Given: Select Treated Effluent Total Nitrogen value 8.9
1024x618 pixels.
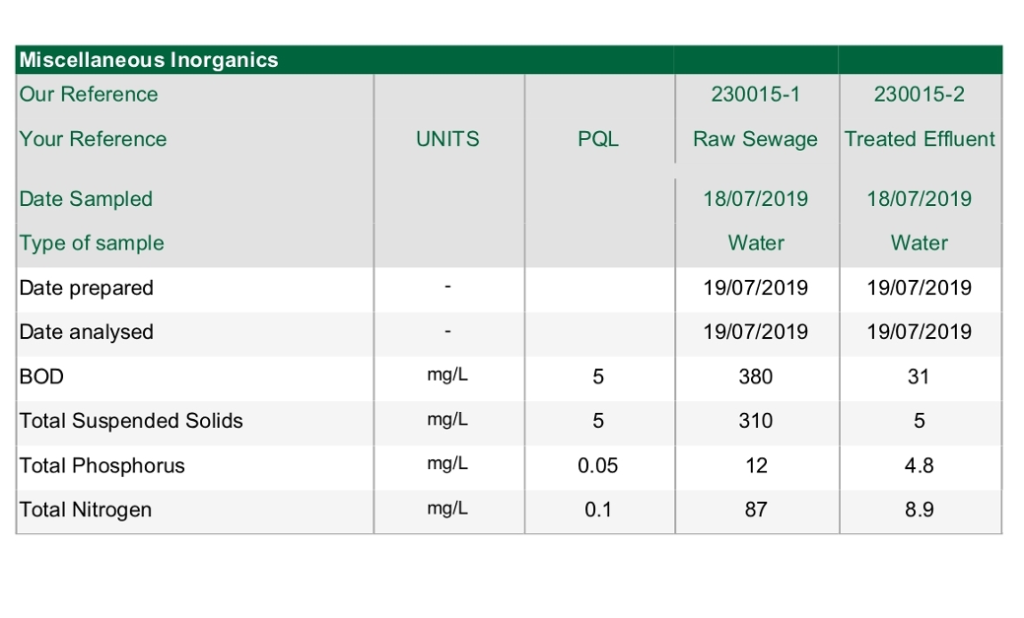Looking at the screenshot, I should 919,510.
